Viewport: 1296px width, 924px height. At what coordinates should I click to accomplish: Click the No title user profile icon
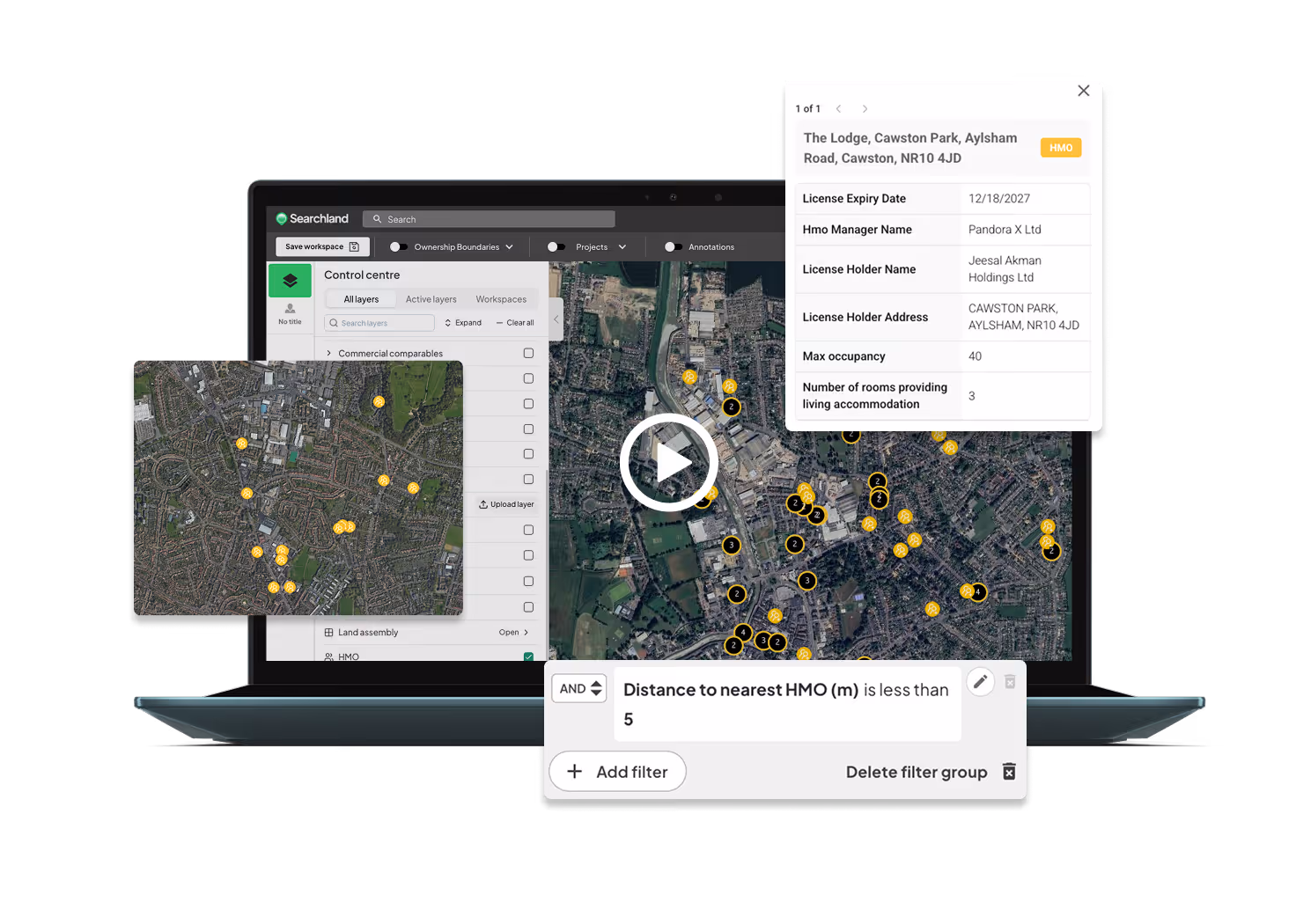tap(290, 310)
